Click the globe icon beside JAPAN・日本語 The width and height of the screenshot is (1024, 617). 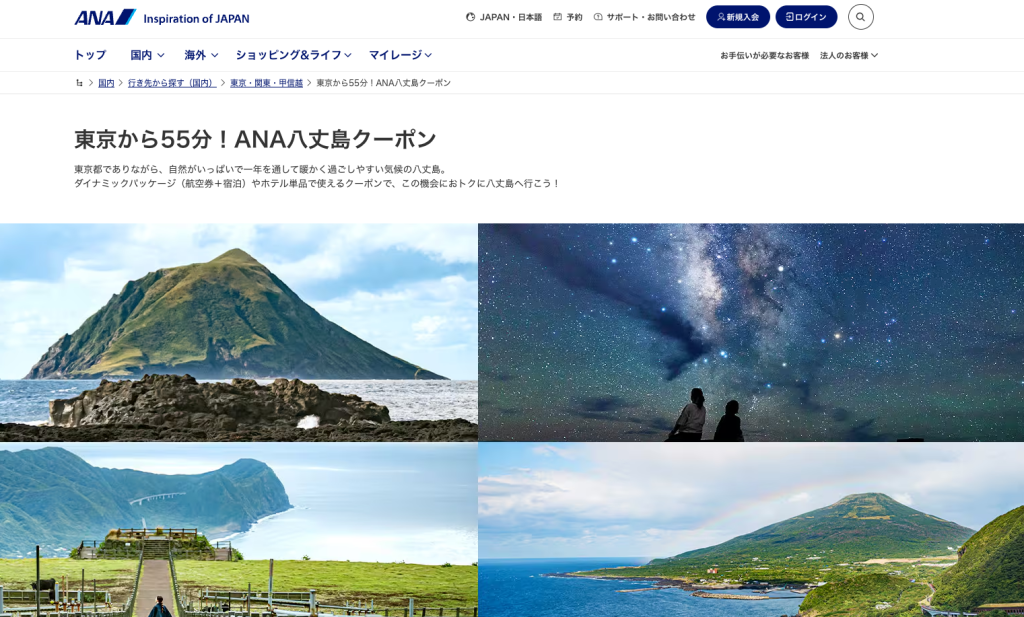click(x=470, y=17)
